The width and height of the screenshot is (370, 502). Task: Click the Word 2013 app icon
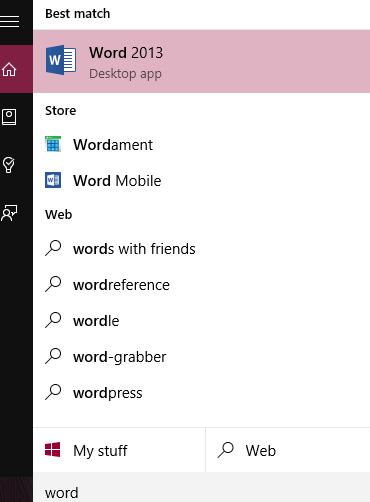click(x=61, y=60)
